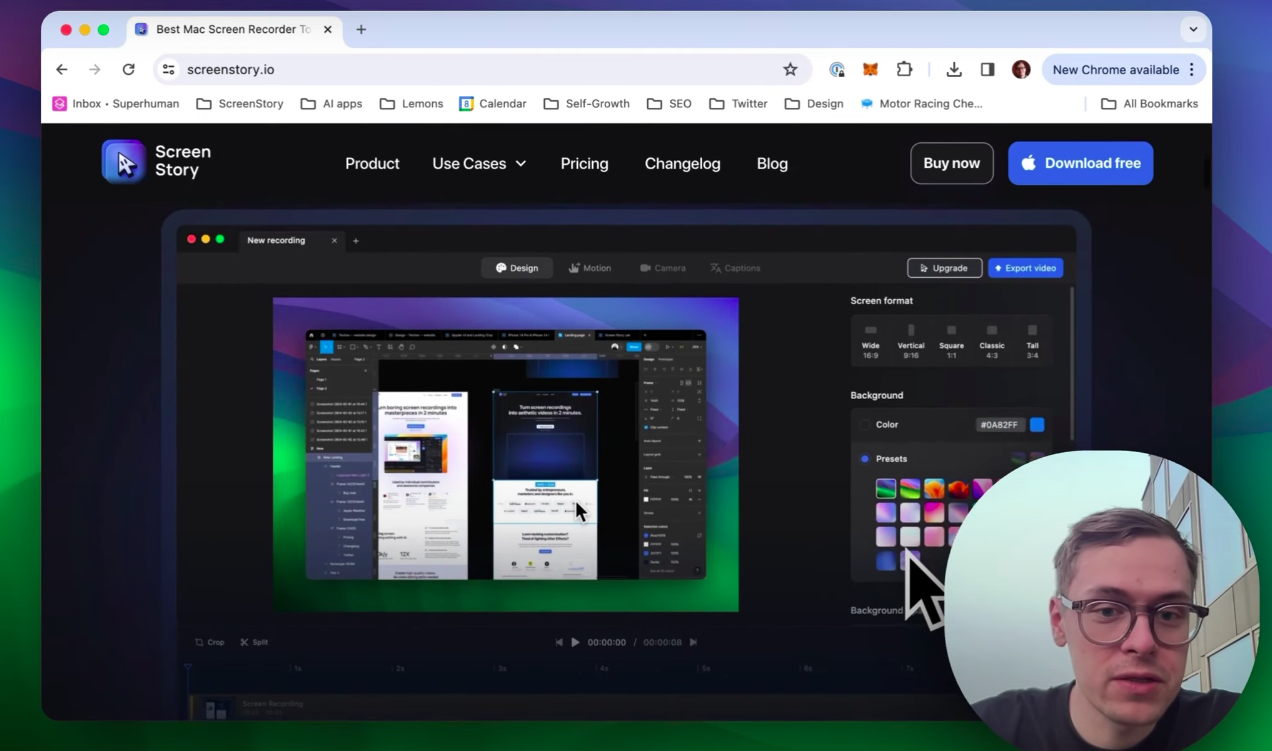Reload the screenstory.io page

tap(128, 70)
